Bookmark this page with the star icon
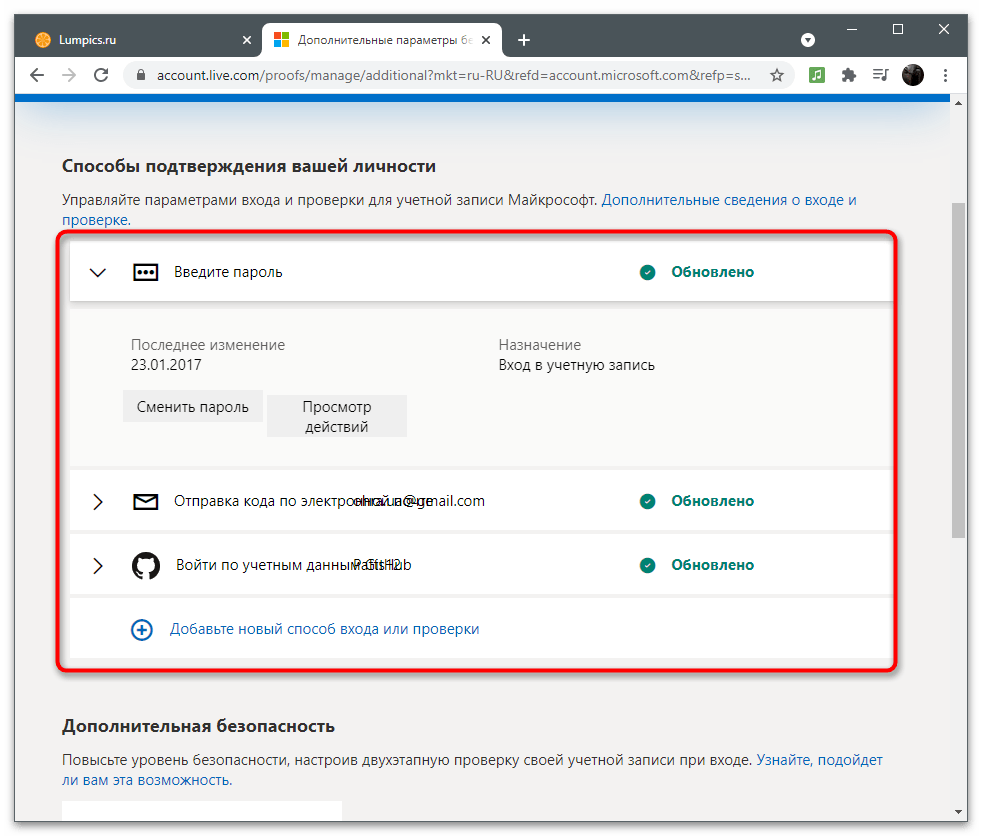 [777, 75]
